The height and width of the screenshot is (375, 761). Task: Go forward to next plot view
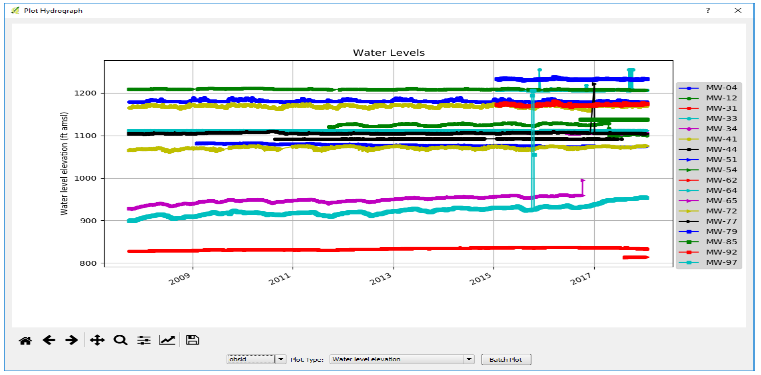(71, 341)
